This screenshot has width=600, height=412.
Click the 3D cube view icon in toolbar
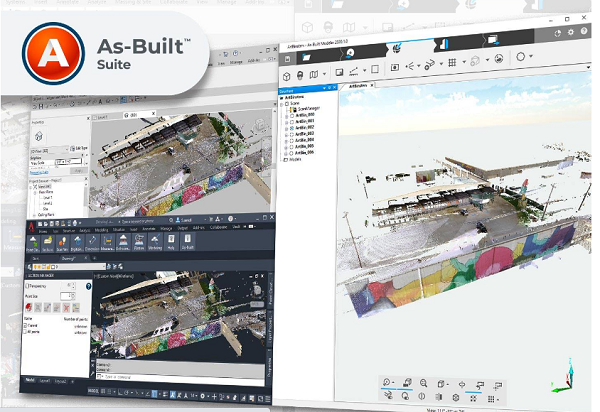pyautogui.click(x=286, y=75)
